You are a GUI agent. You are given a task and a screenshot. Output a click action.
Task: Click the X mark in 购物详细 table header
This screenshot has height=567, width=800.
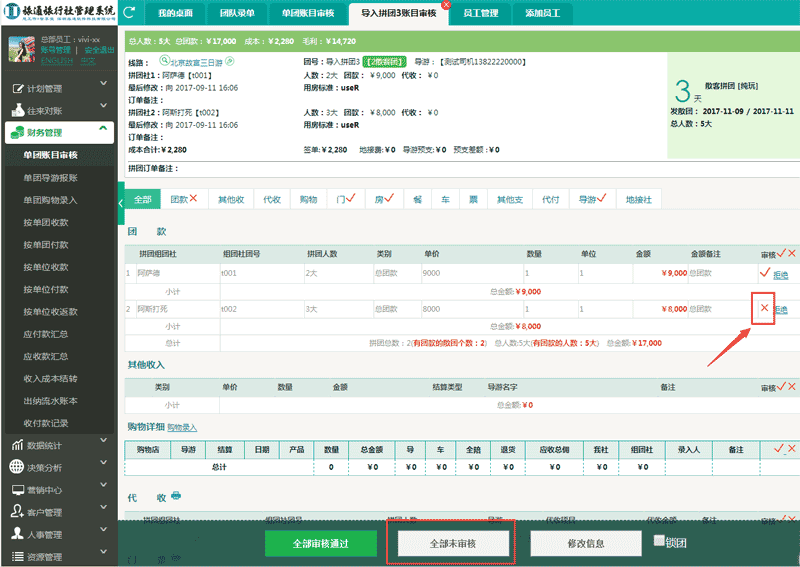791,449
